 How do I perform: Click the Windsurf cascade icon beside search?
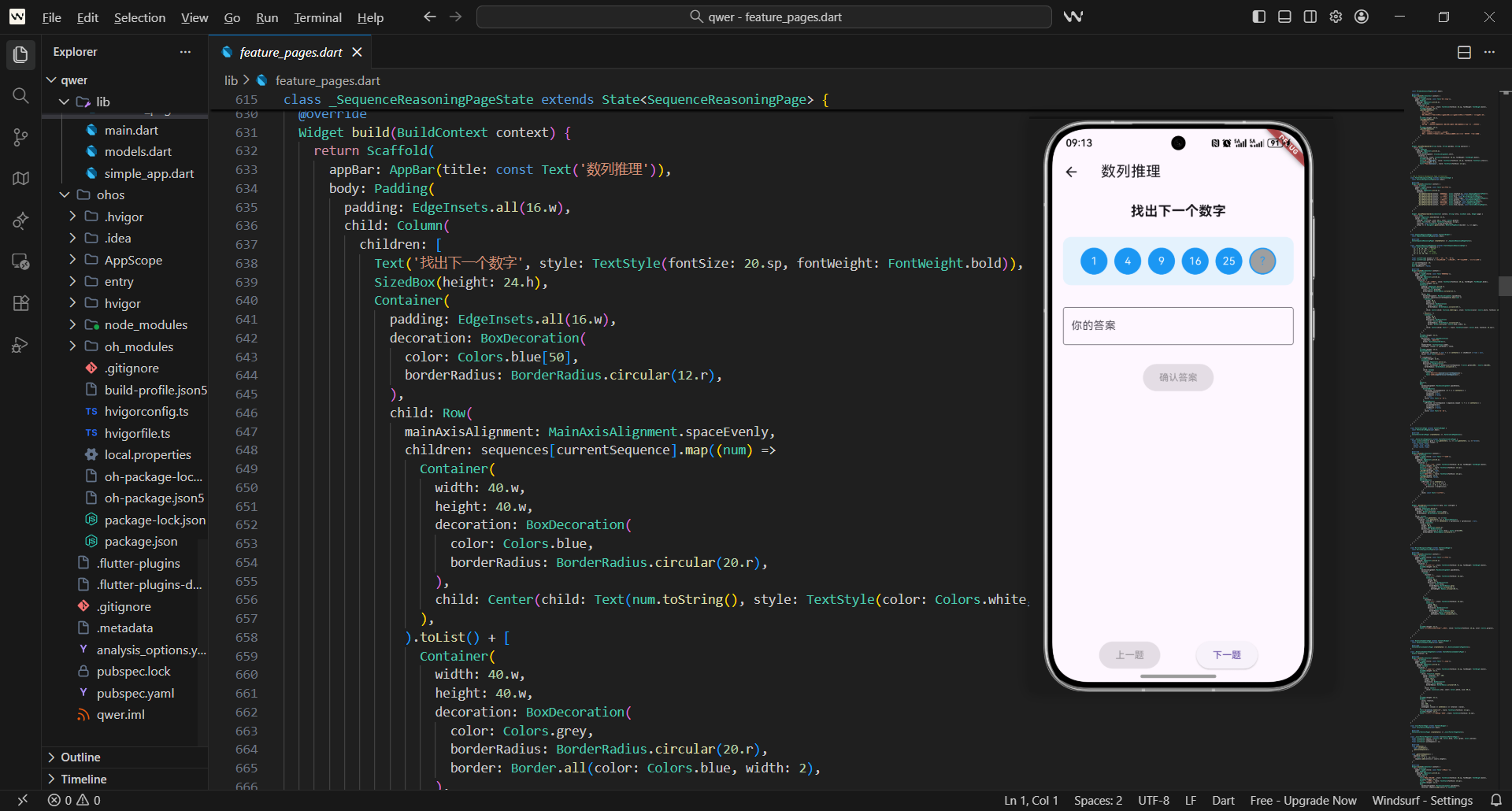(1073, 17)
